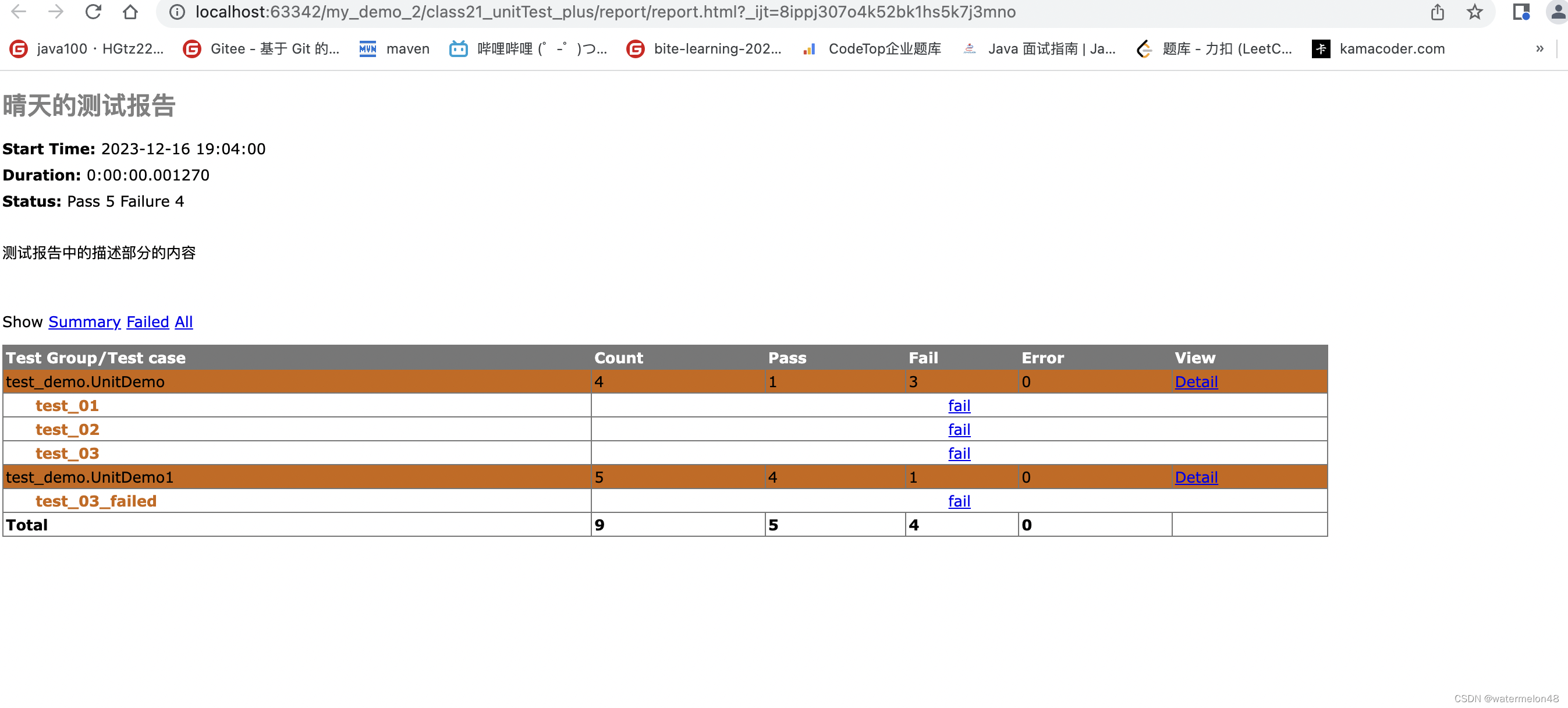Open the side panel icon
Viewport: 1568px width, 708px height.
(x=1520, y=12)
